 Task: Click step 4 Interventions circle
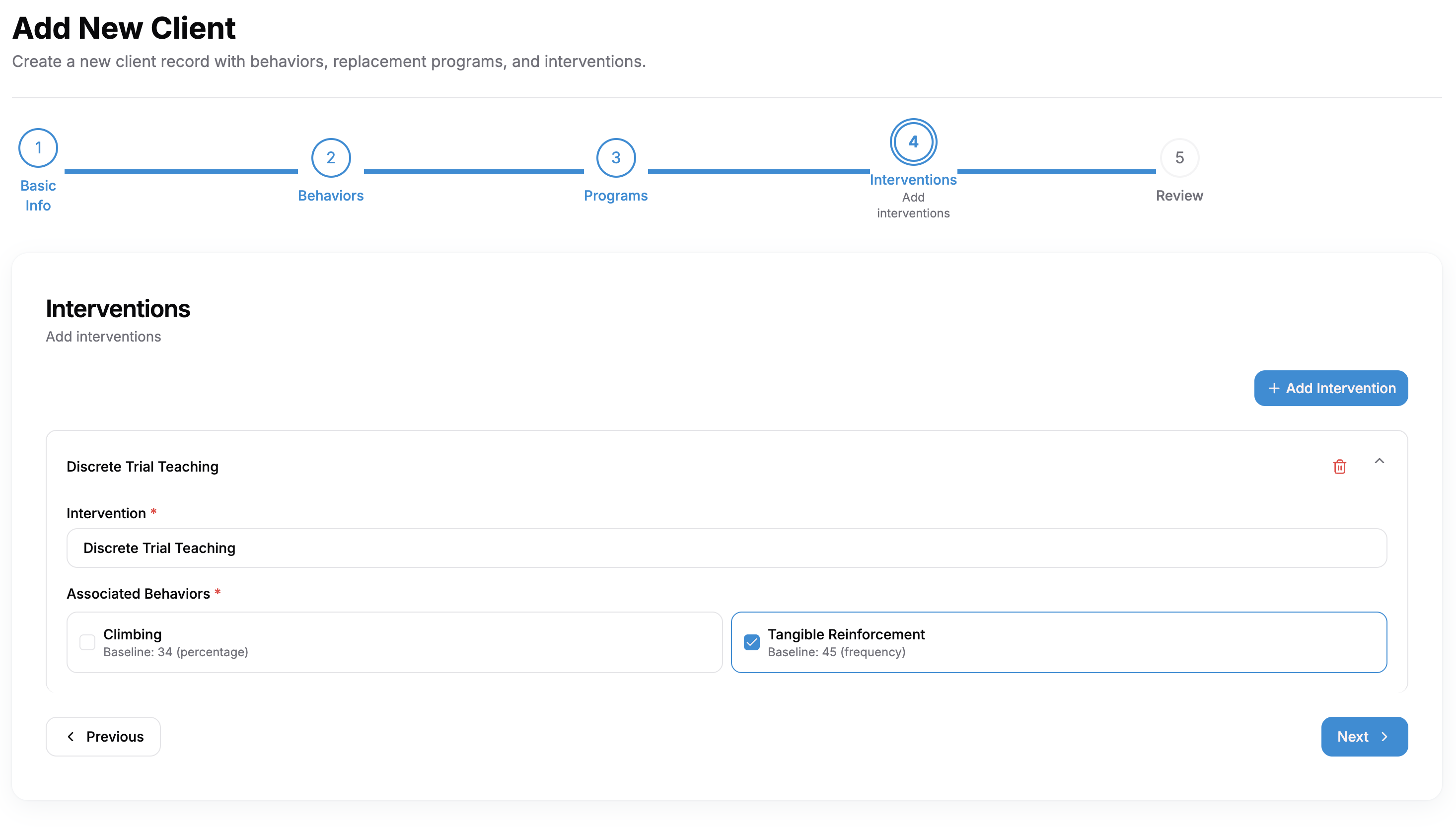pos(913,142)
